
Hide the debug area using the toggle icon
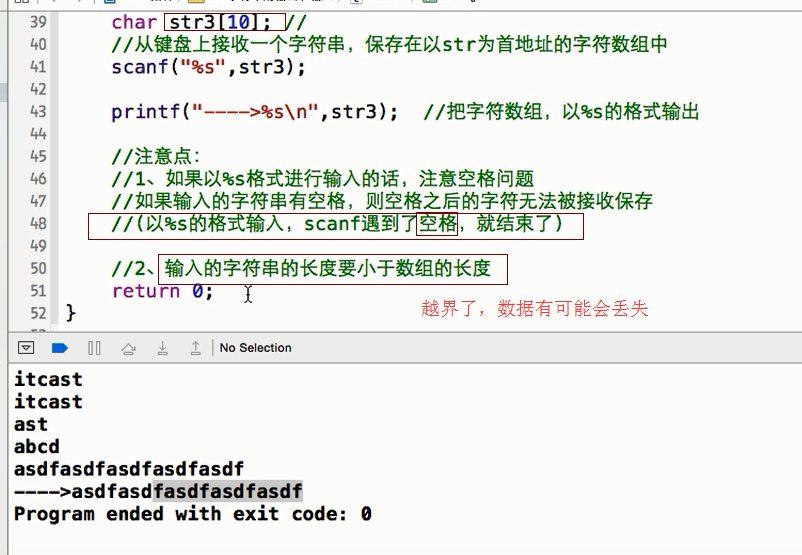pos(26,348)
